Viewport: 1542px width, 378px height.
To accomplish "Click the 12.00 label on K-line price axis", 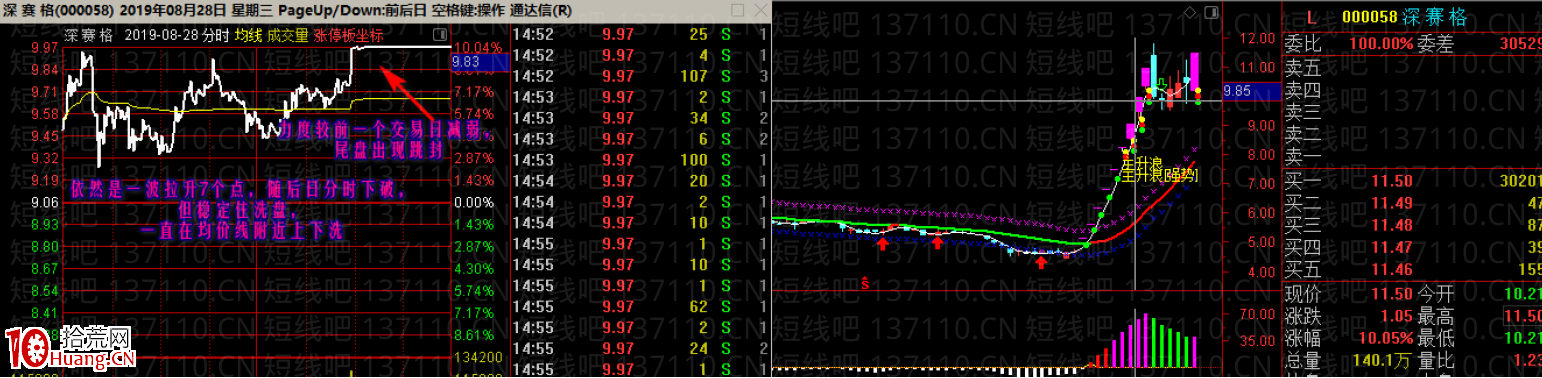I will point(1256,38).
